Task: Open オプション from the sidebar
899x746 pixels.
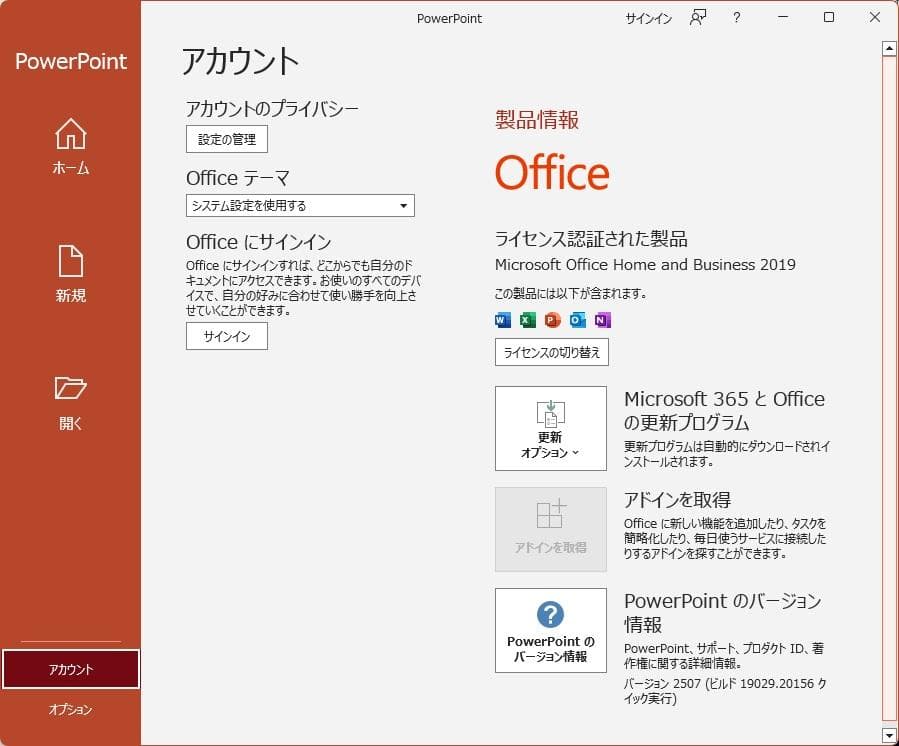Action: click(x=69, y=710)
